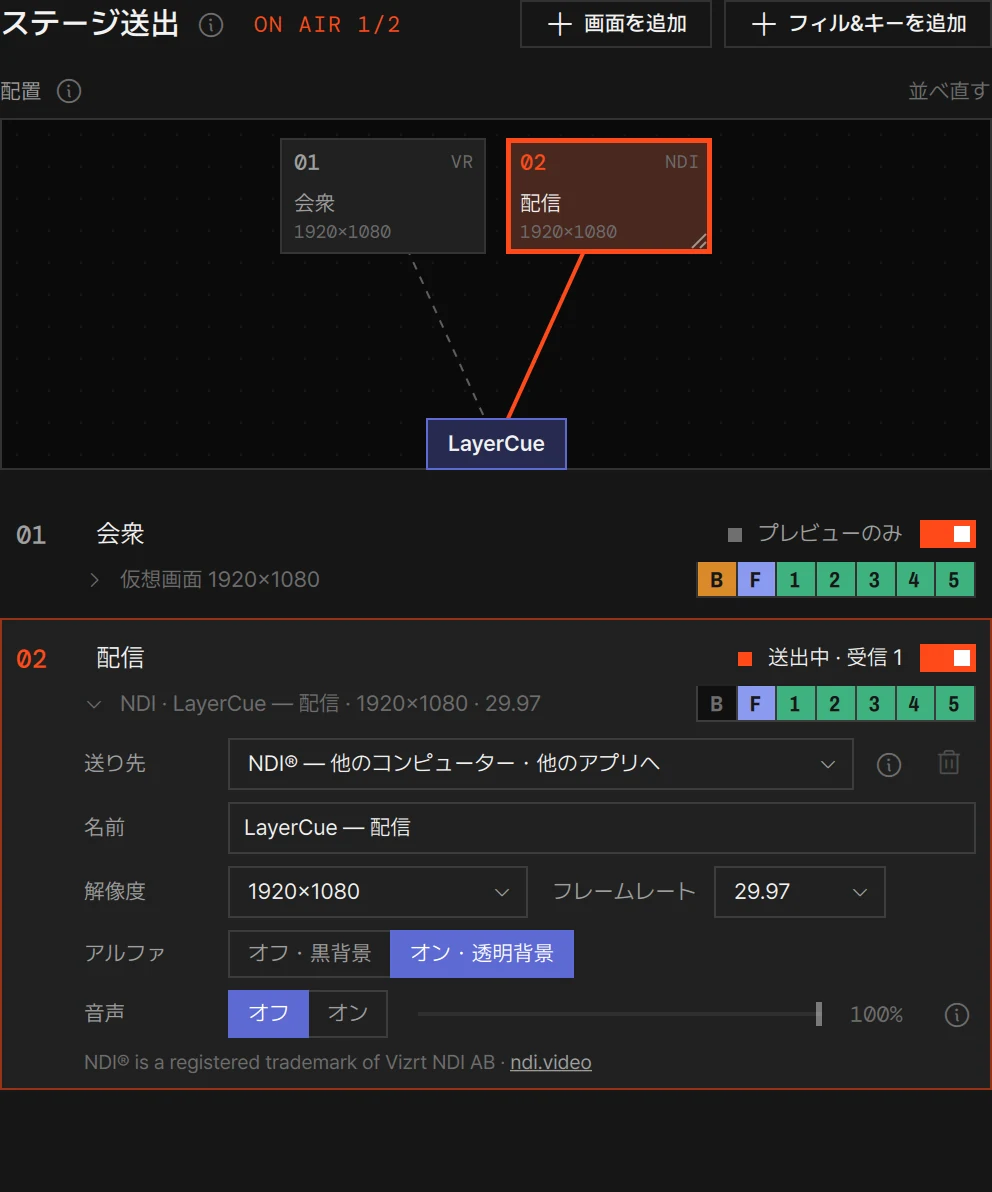992x1192 pixels.
Task: Open the 解像度 1920×1080 dropdown
Action: (x=378, y=891)
